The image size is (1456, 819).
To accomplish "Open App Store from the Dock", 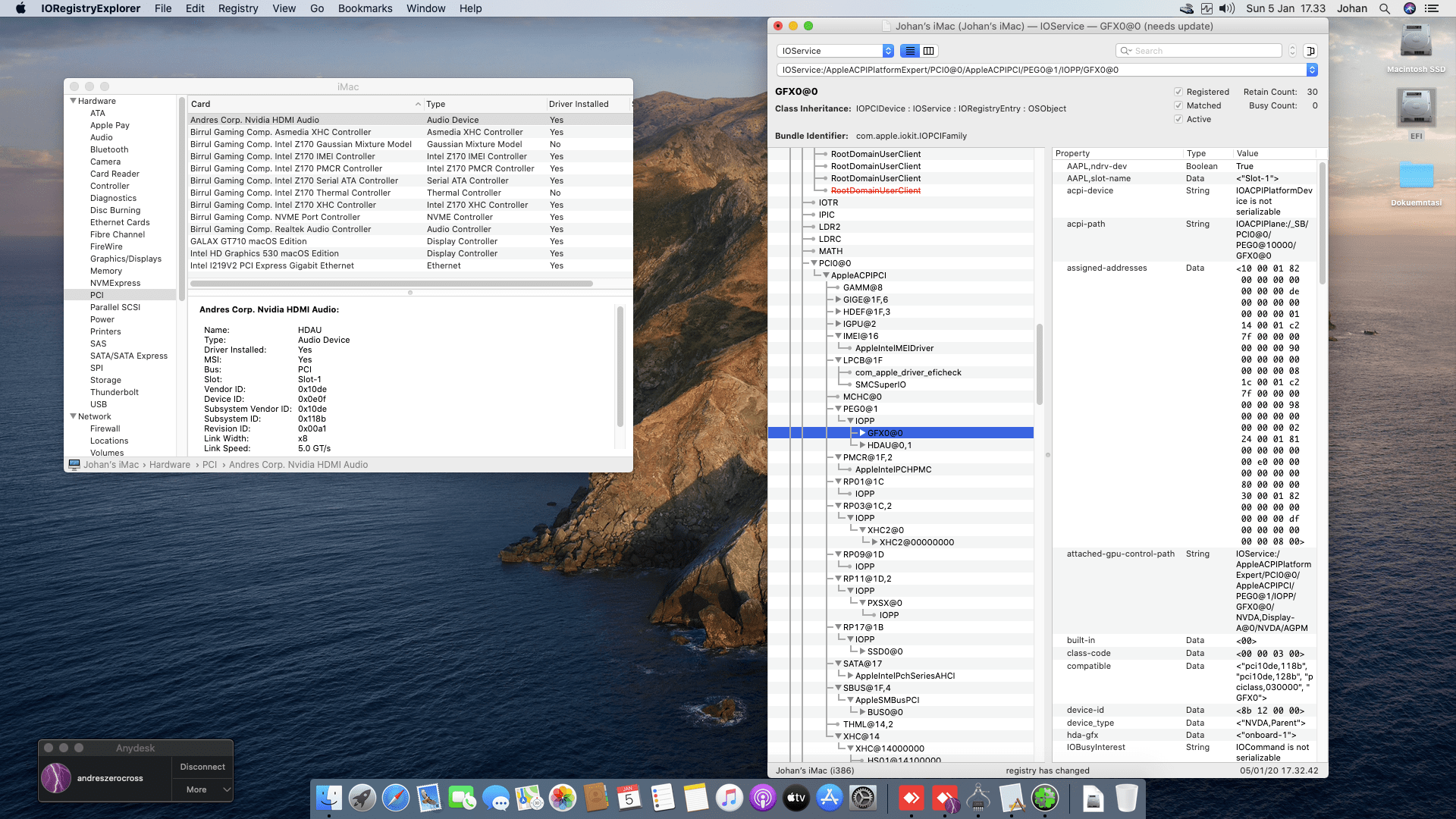I will (830, 798).
